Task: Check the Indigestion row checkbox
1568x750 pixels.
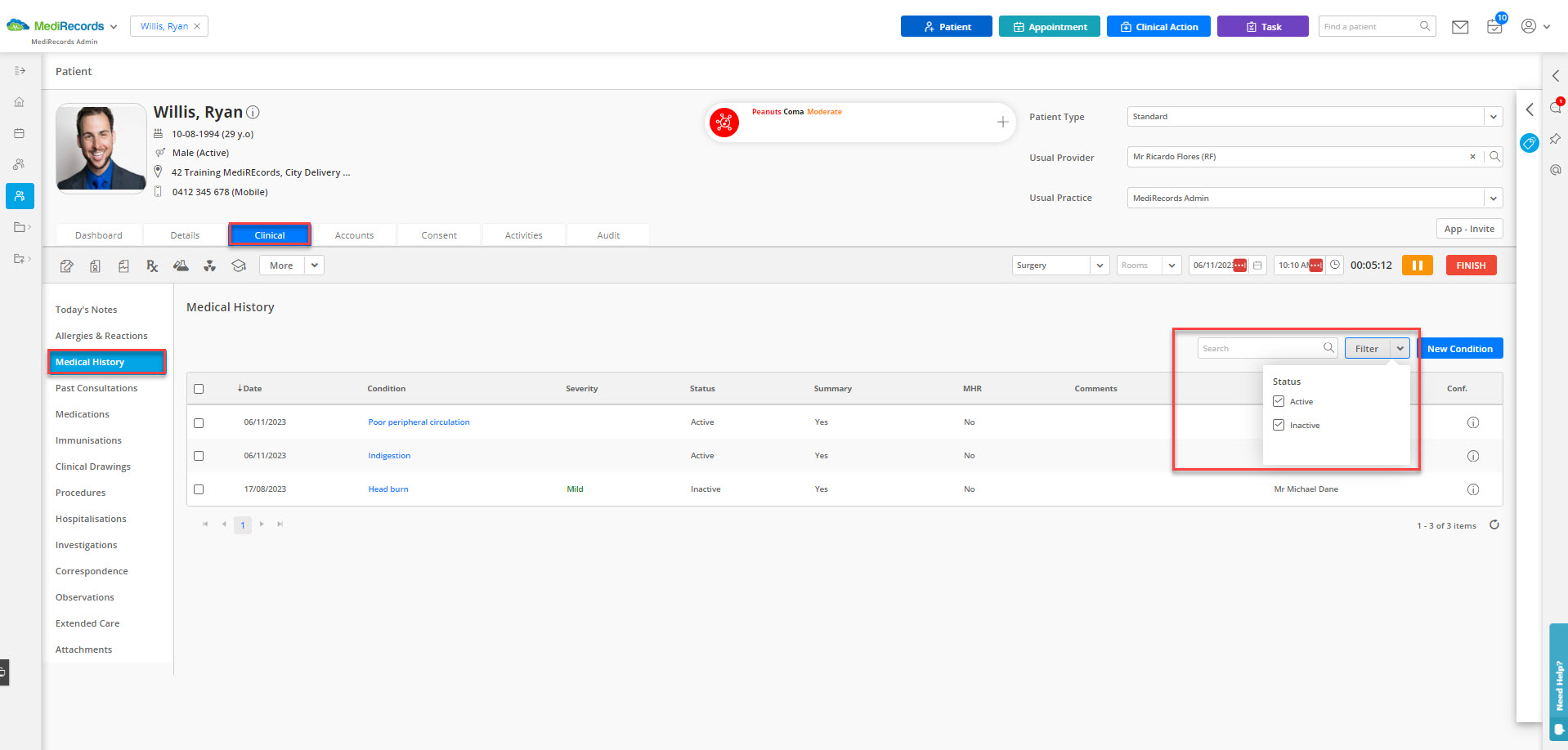Action: tap(199, 456)
